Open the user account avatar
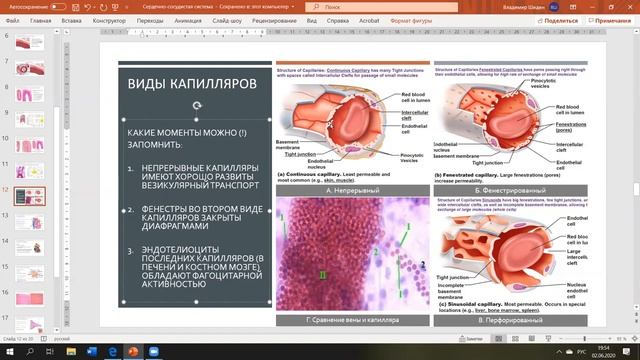640x360 pixels. (554, 7)
